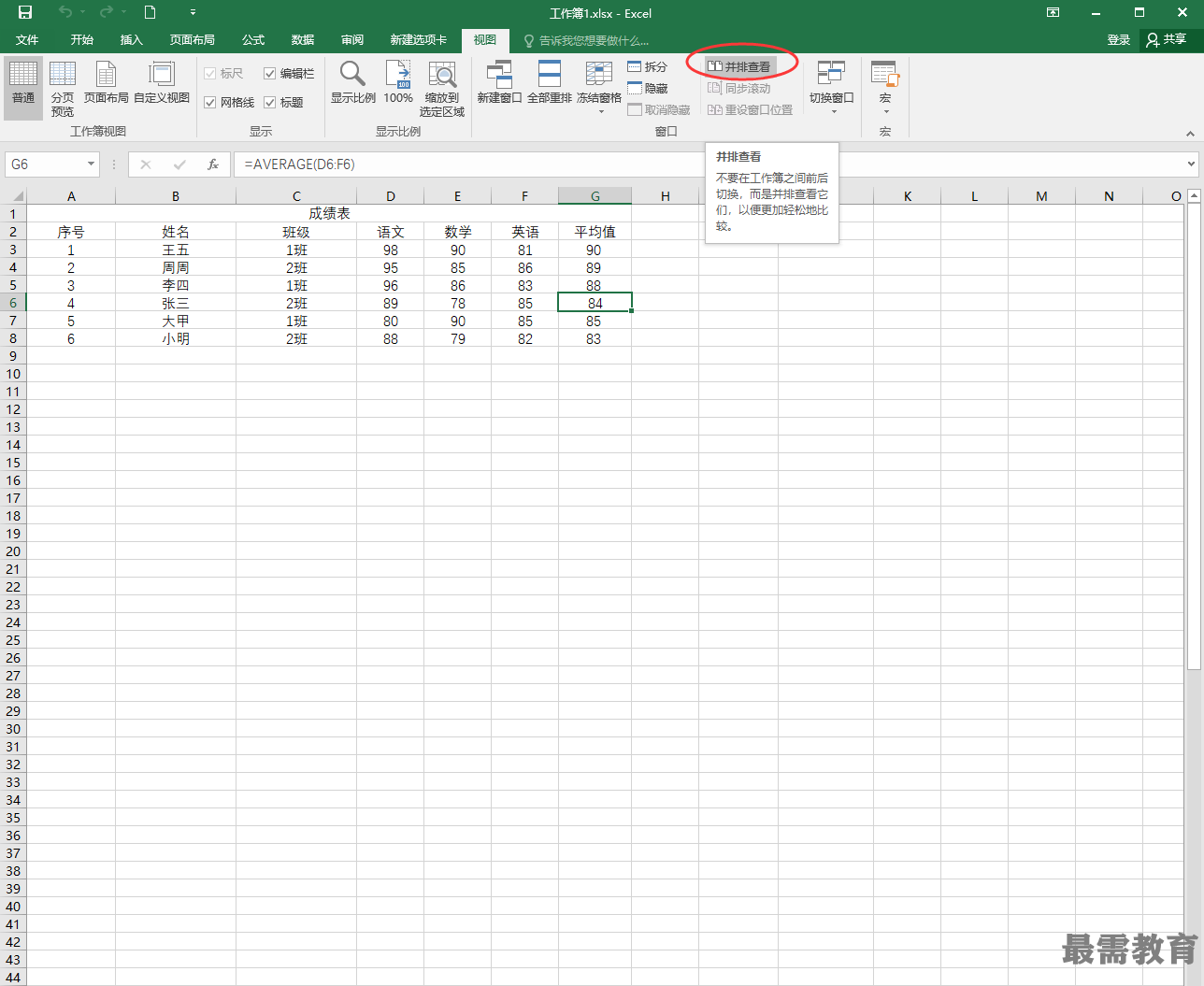This screenshot has height=986, width=1204.
Task: Click the vertical scrollbar thumb
Action: point(1194,436)
